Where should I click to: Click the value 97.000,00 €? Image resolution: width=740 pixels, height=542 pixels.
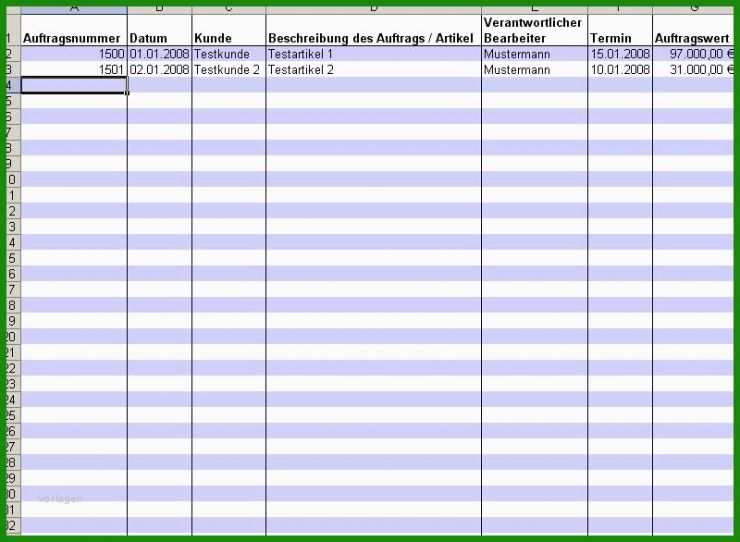pyautogui.click(x=693, y=54)
